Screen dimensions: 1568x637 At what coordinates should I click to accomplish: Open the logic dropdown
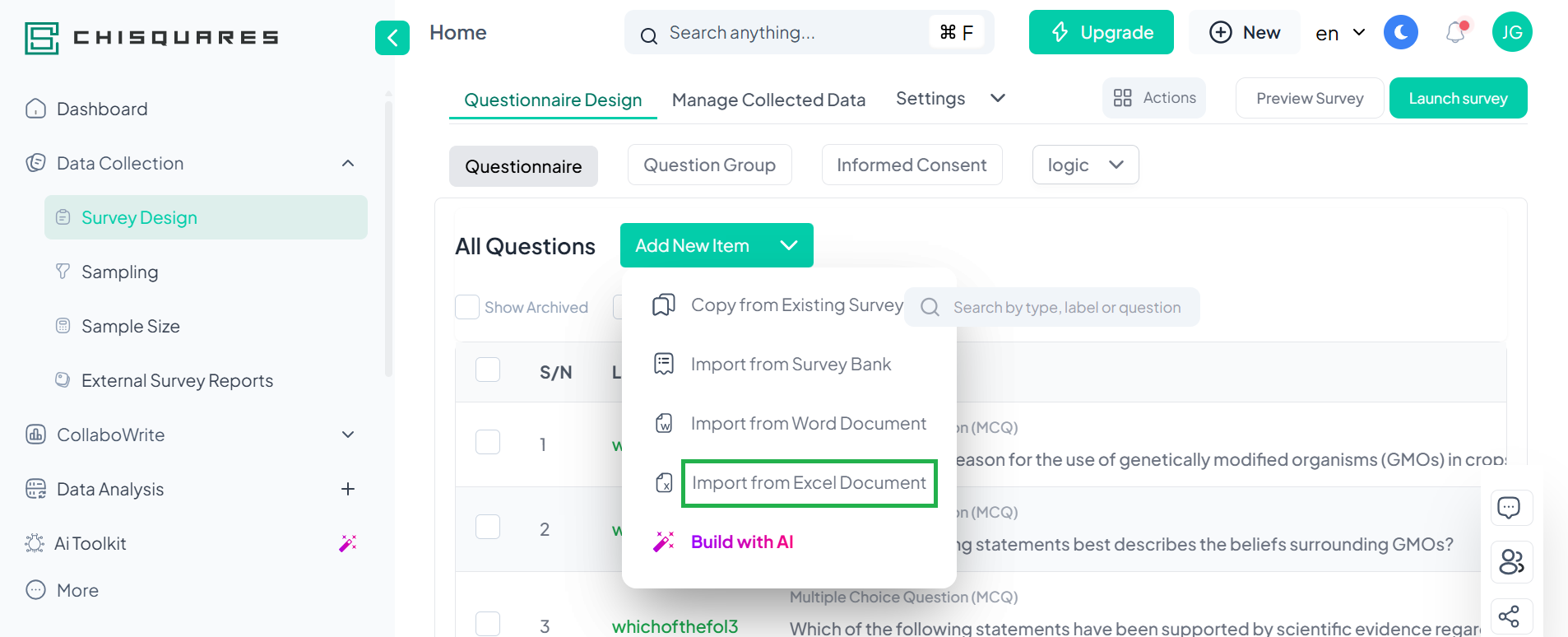tap(1086, 165)
